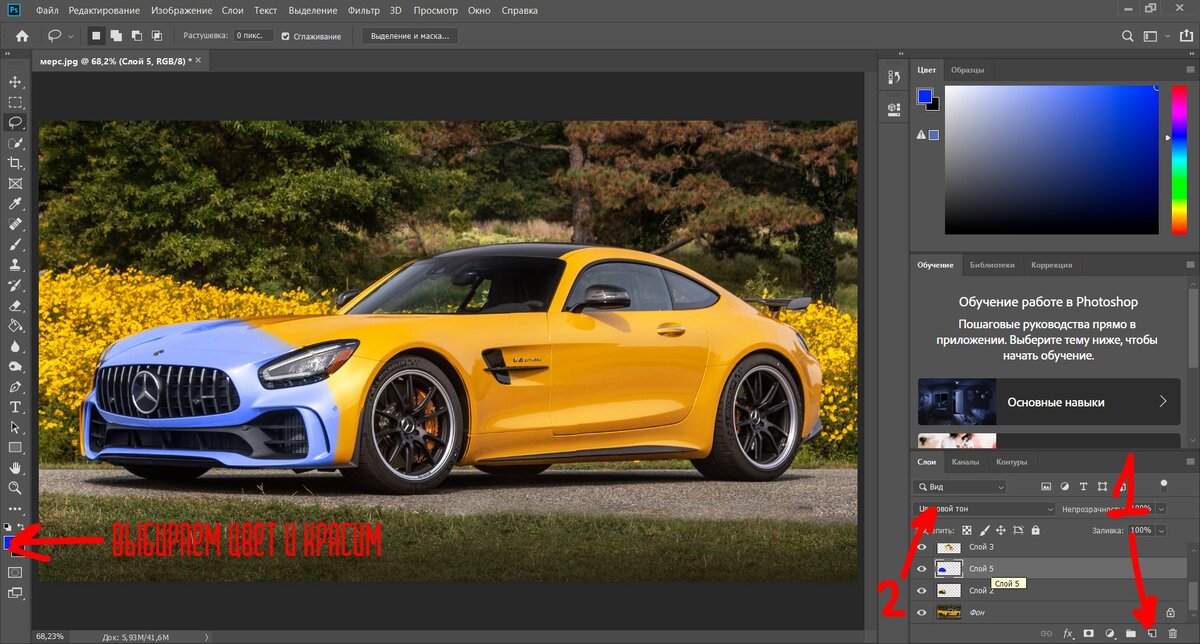Switch to the Каналы tab
Viewport: 1200px width, 644px height.
pyautogui.click(x=965, y=462)
